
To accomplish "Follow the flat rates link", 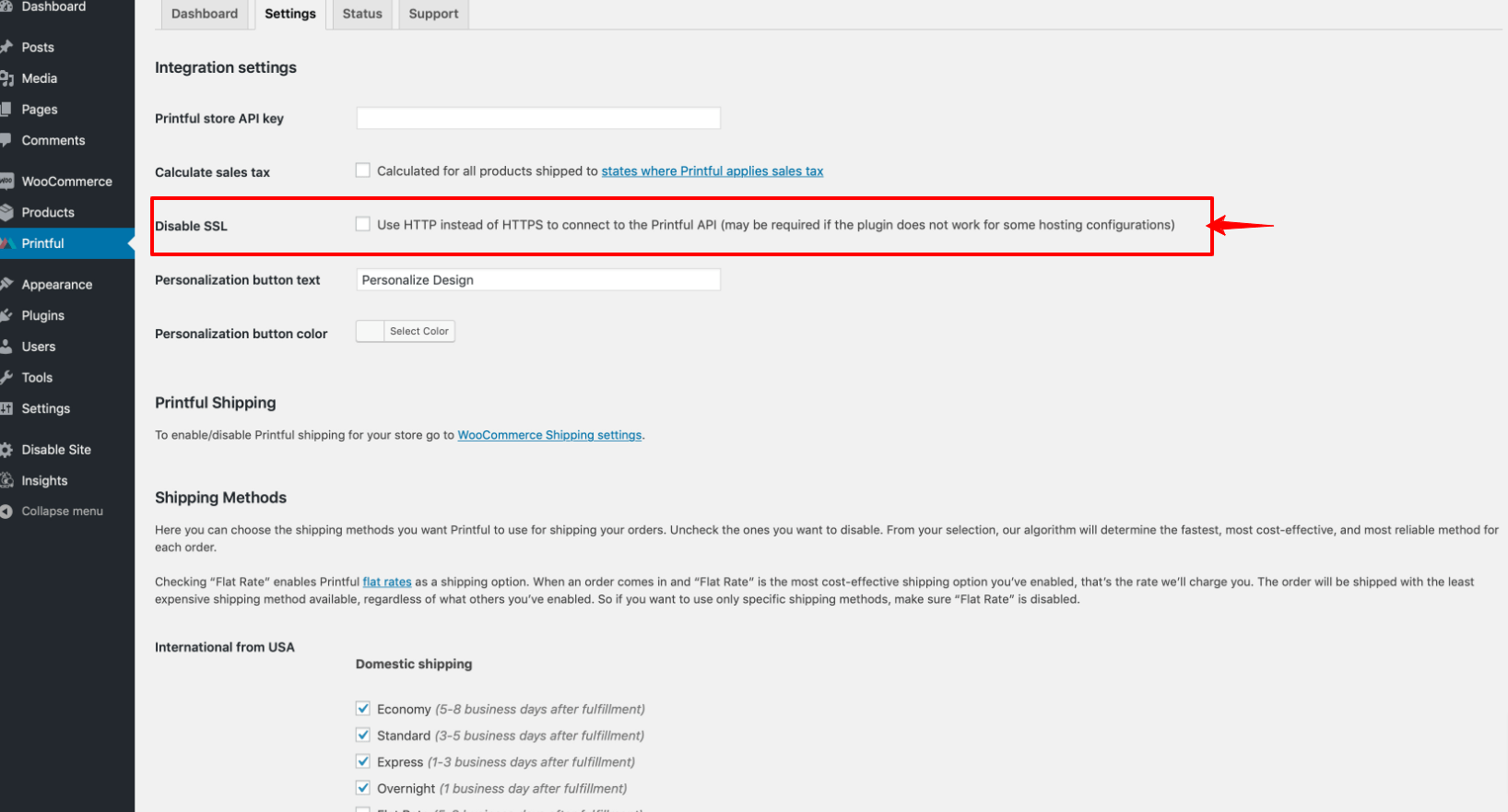I will click(387, 582).
